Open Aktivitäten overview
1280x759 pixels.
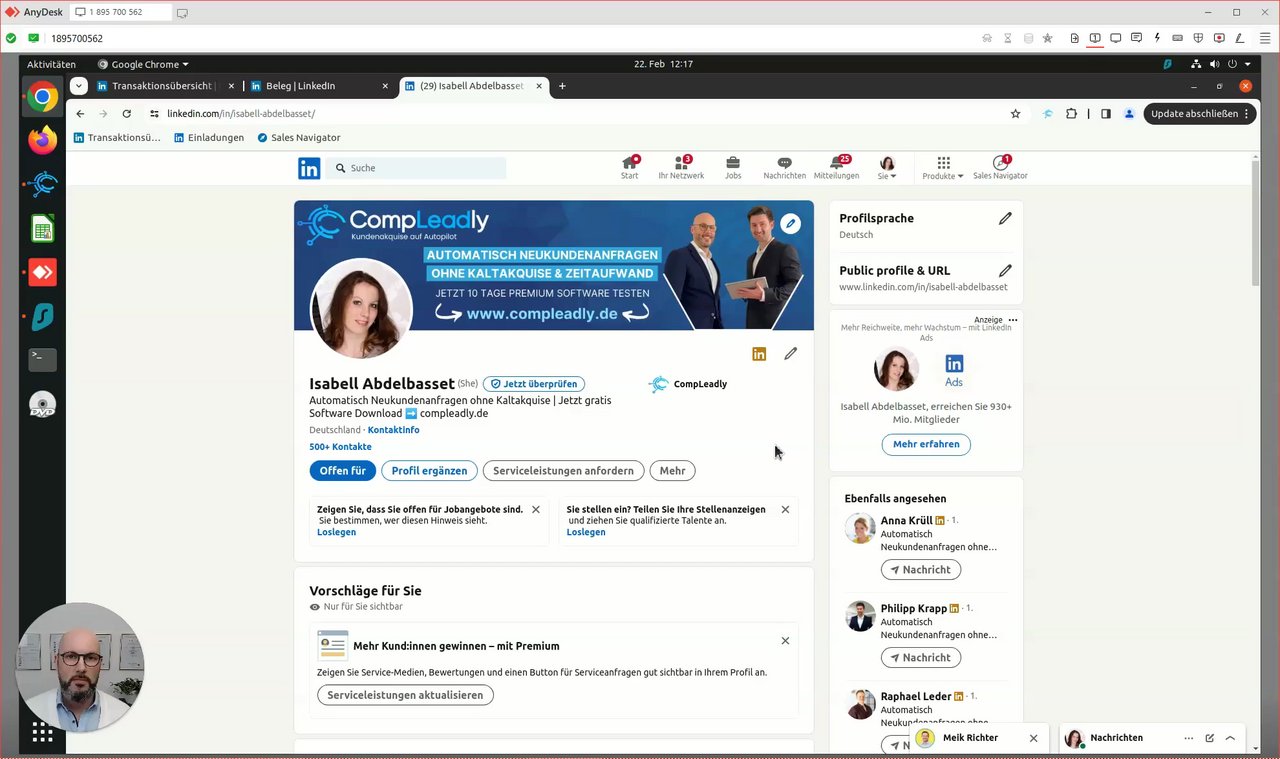51,64
